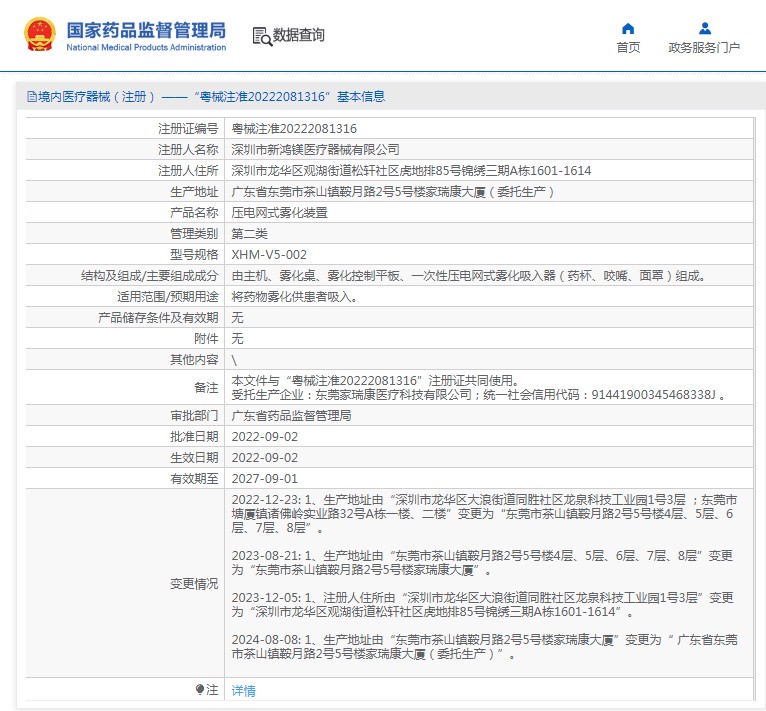The width and height of the screenshot is (766, 711).
Task: Select registration number 粤械注准20222081316 value
Action: pos(294,129)
